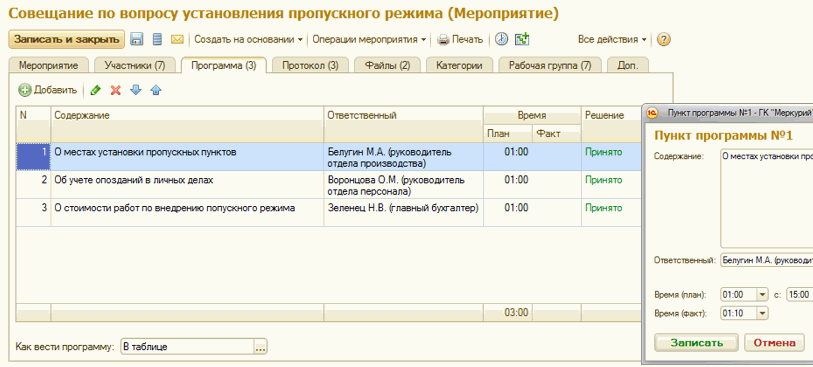Click Добавить to add a program item
The height and width of the screenshot is (367, 813).
click(x=48, y=90)
